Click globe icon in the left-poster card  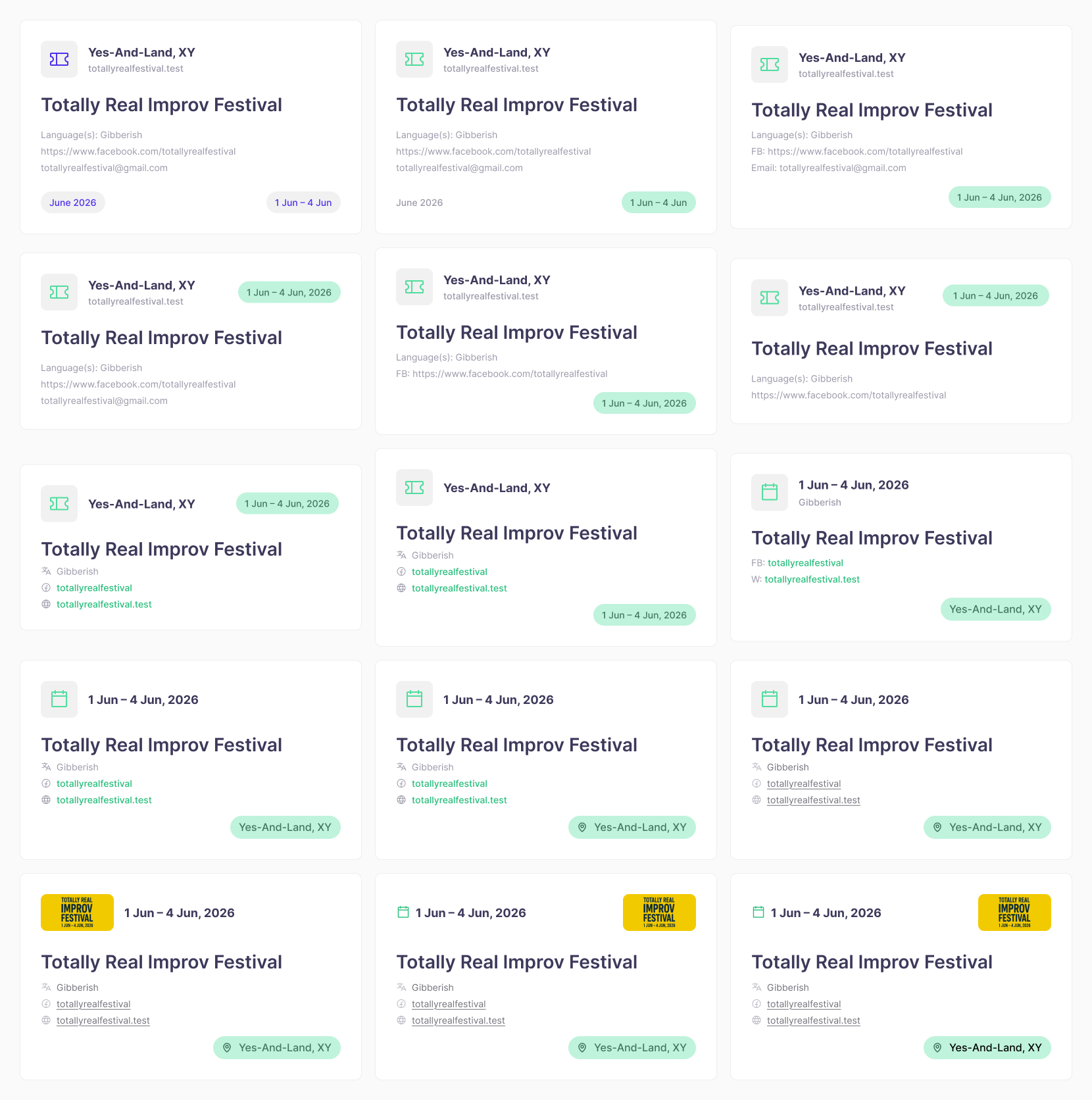46,1020
